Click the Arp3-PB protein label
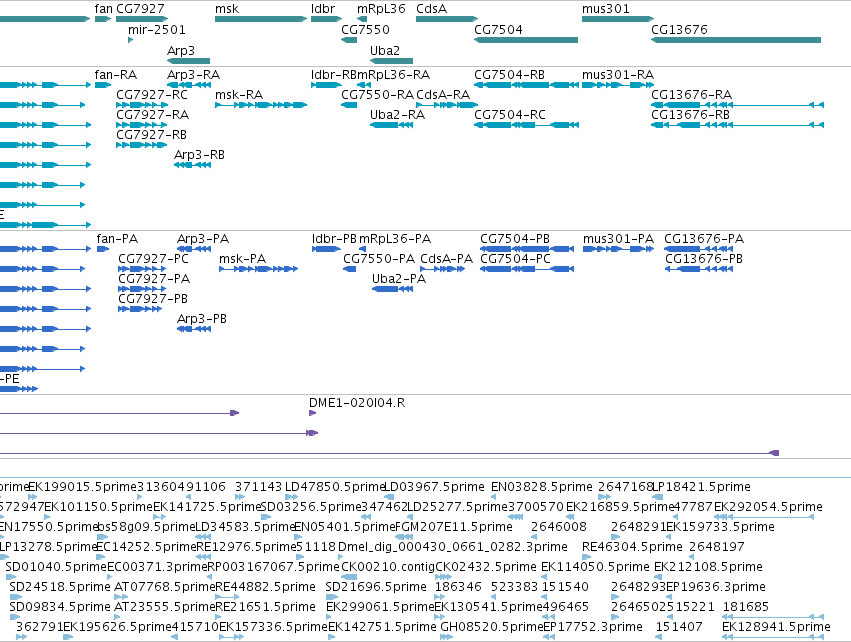Image resolution: width=851 pixels, height=642 pixels. 202,319
